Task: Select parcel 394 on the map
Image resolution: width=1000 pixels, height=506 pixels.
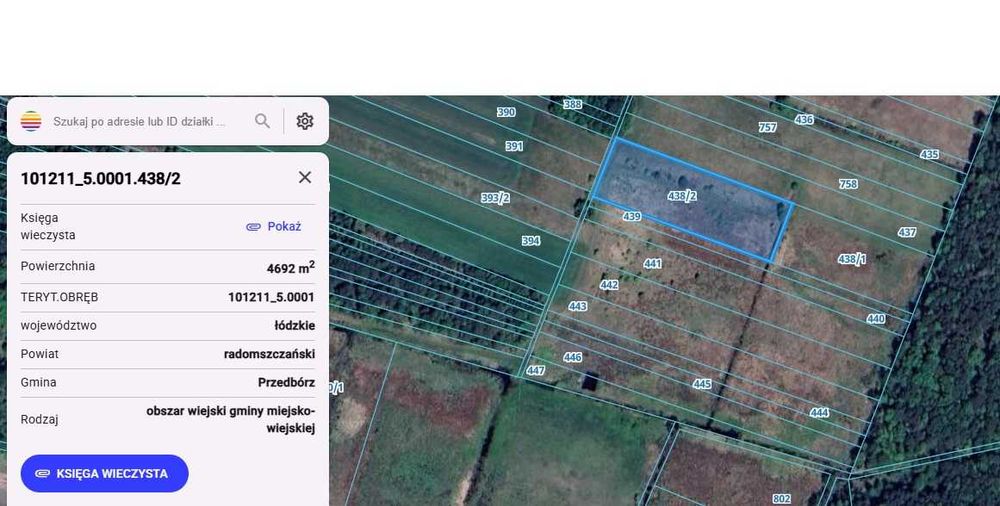Action: (x=531, y=241)
